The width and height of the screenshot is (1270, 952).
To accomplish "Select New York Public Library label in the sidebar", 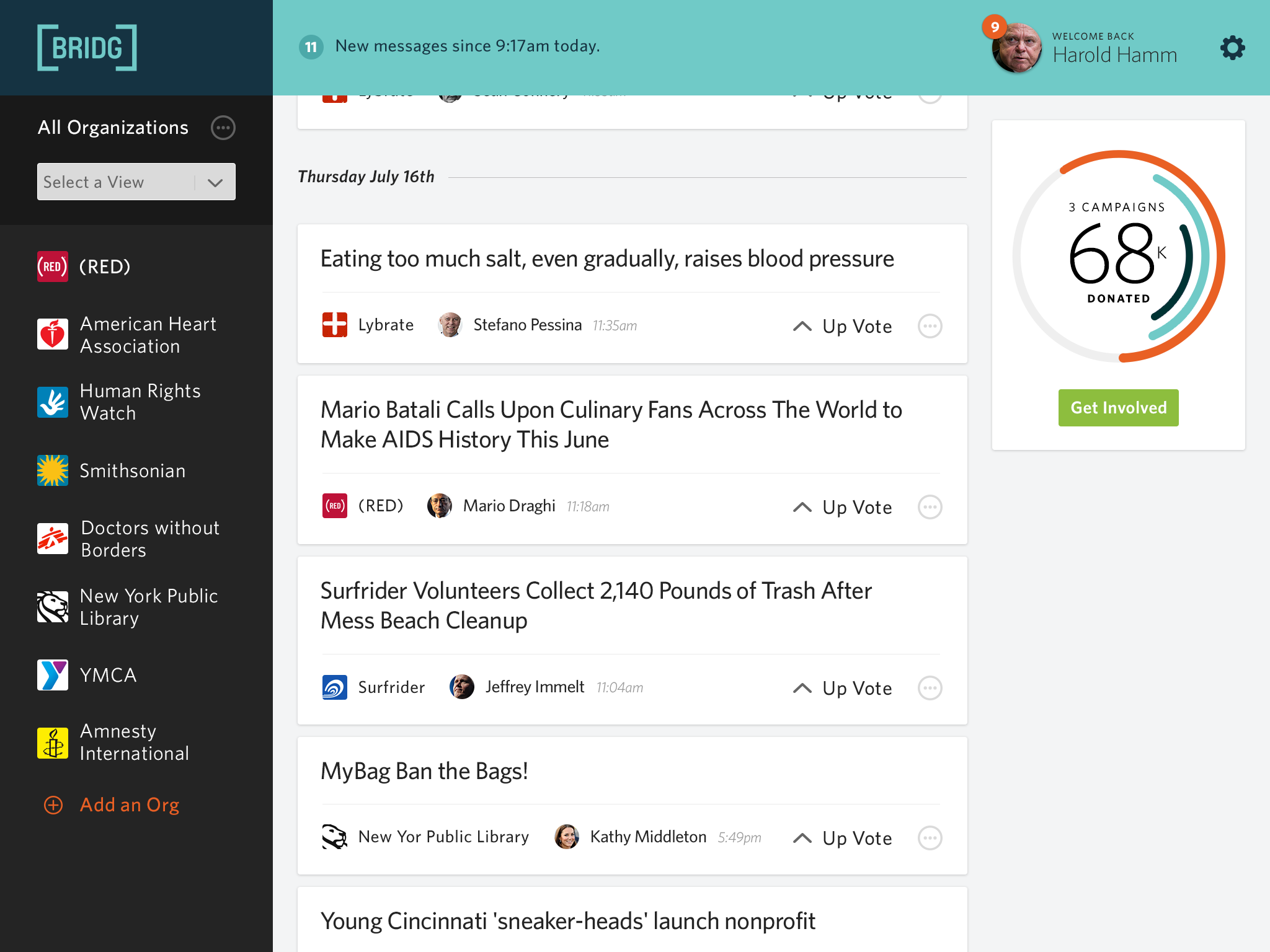I will 149,607.
